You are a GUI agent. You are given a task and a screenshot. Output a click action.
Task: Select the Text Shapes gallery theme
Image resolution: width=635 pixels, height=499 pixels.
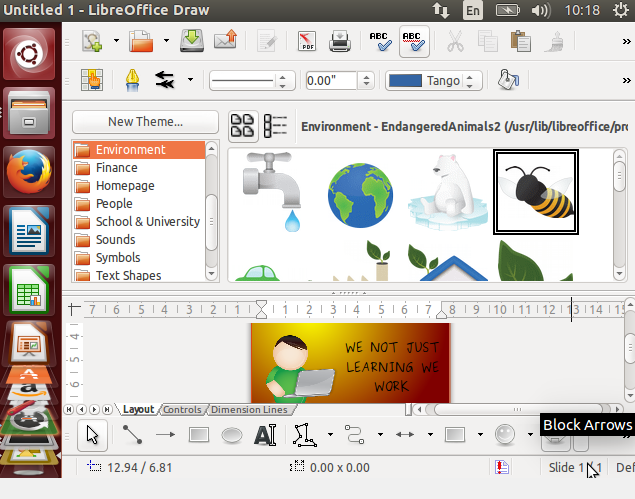[x=139, y=275]
